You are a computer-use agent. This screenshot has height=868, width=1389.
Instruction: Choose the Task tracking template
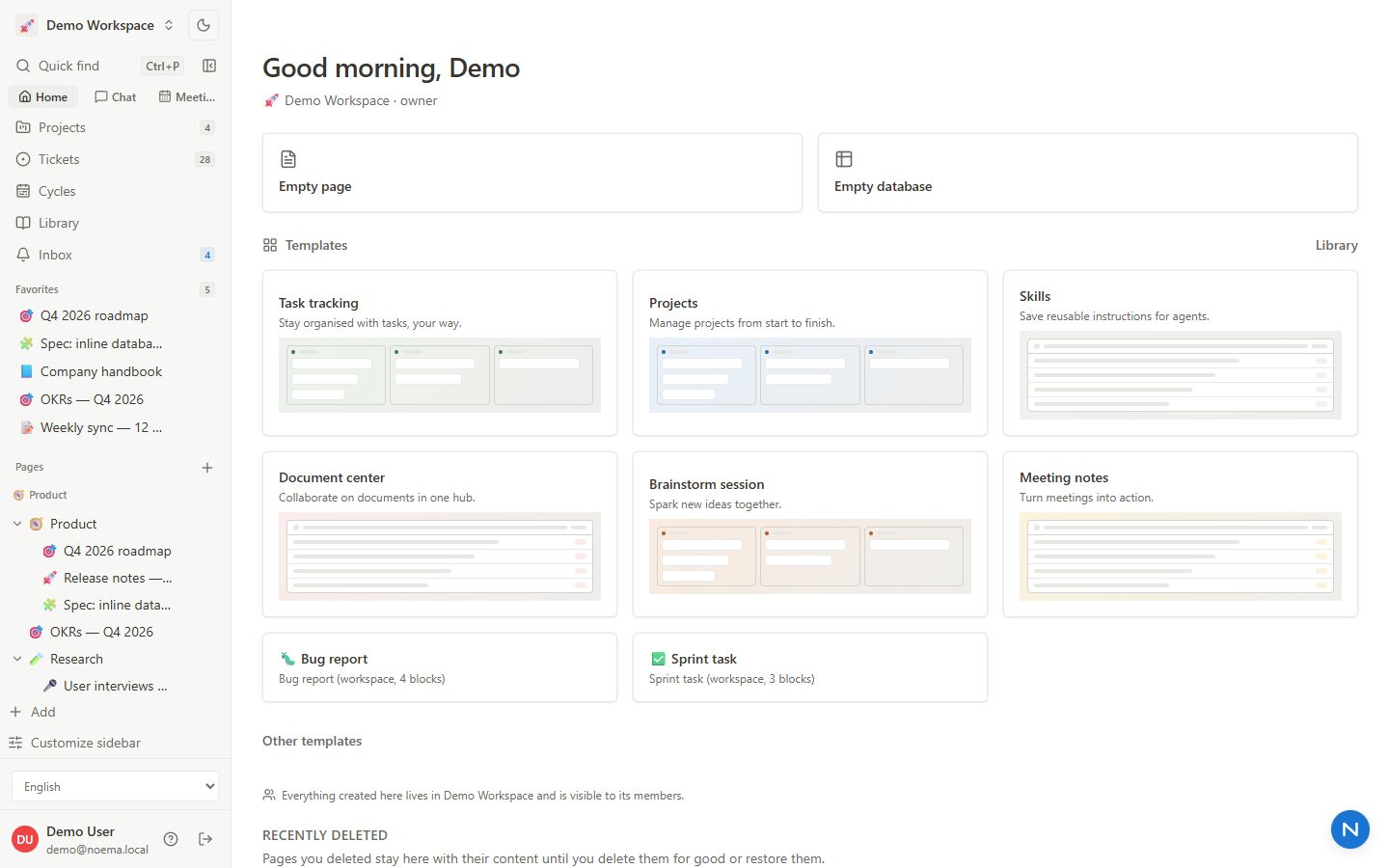tap(440, 353)
